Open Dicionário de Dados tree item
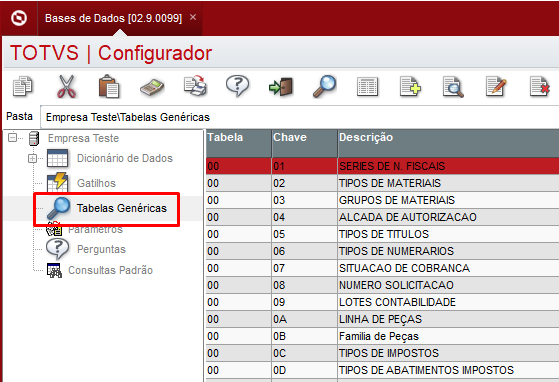The height and width of the screenshot is (382, 559). click(x=125, y=158)
